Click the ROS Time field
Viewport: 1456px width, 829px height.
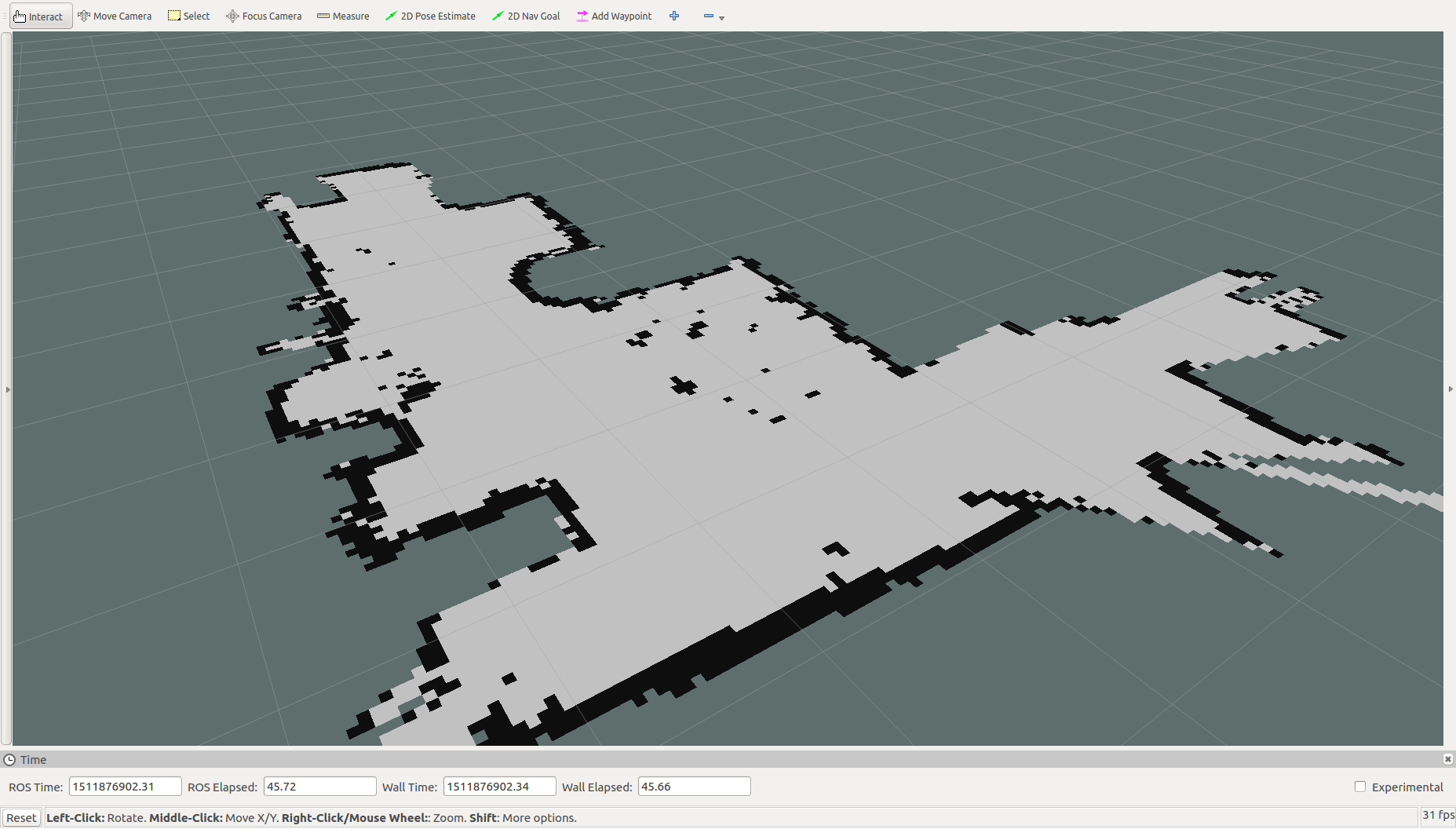tap(126, 787)
